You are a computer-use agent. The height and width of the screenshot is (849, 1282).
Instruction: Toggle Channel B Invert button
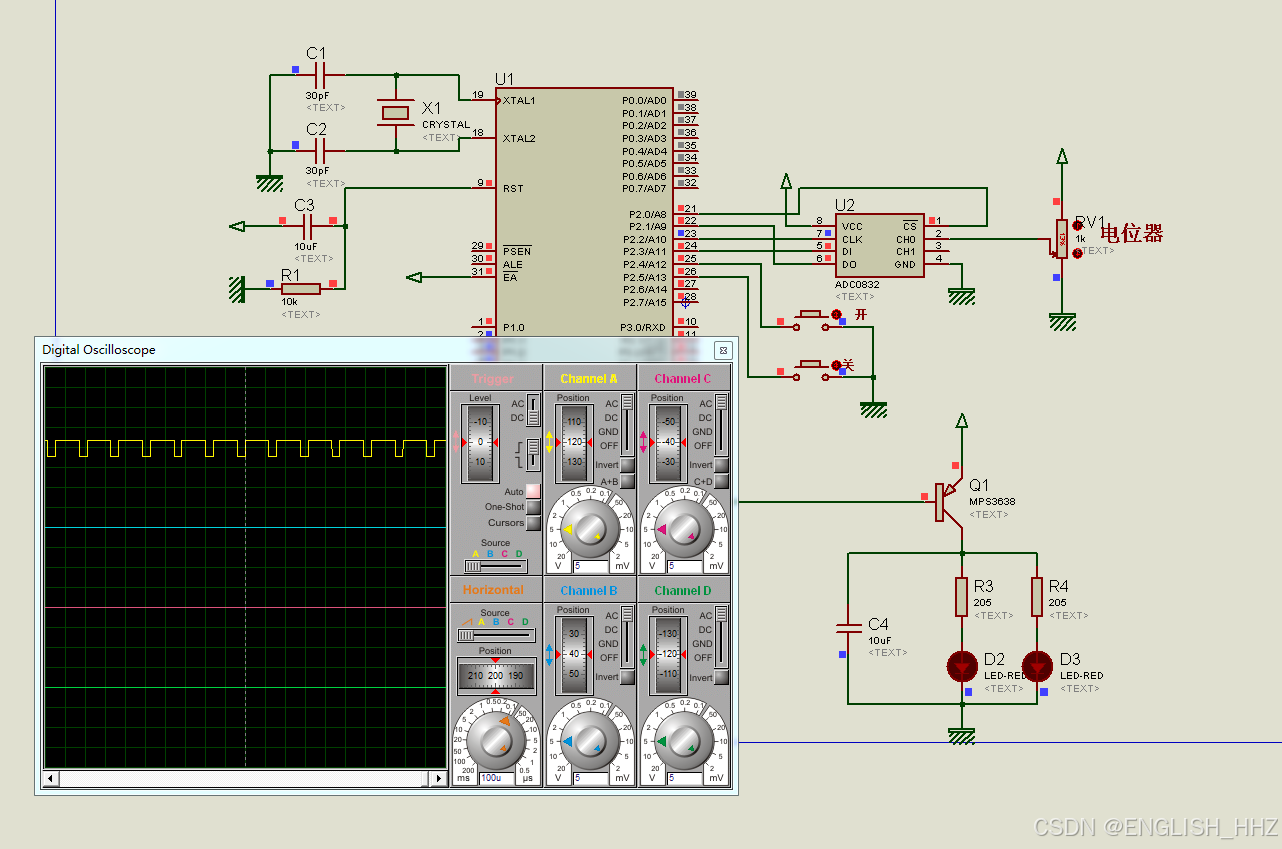pyautogui.click(x=627, y=677)
